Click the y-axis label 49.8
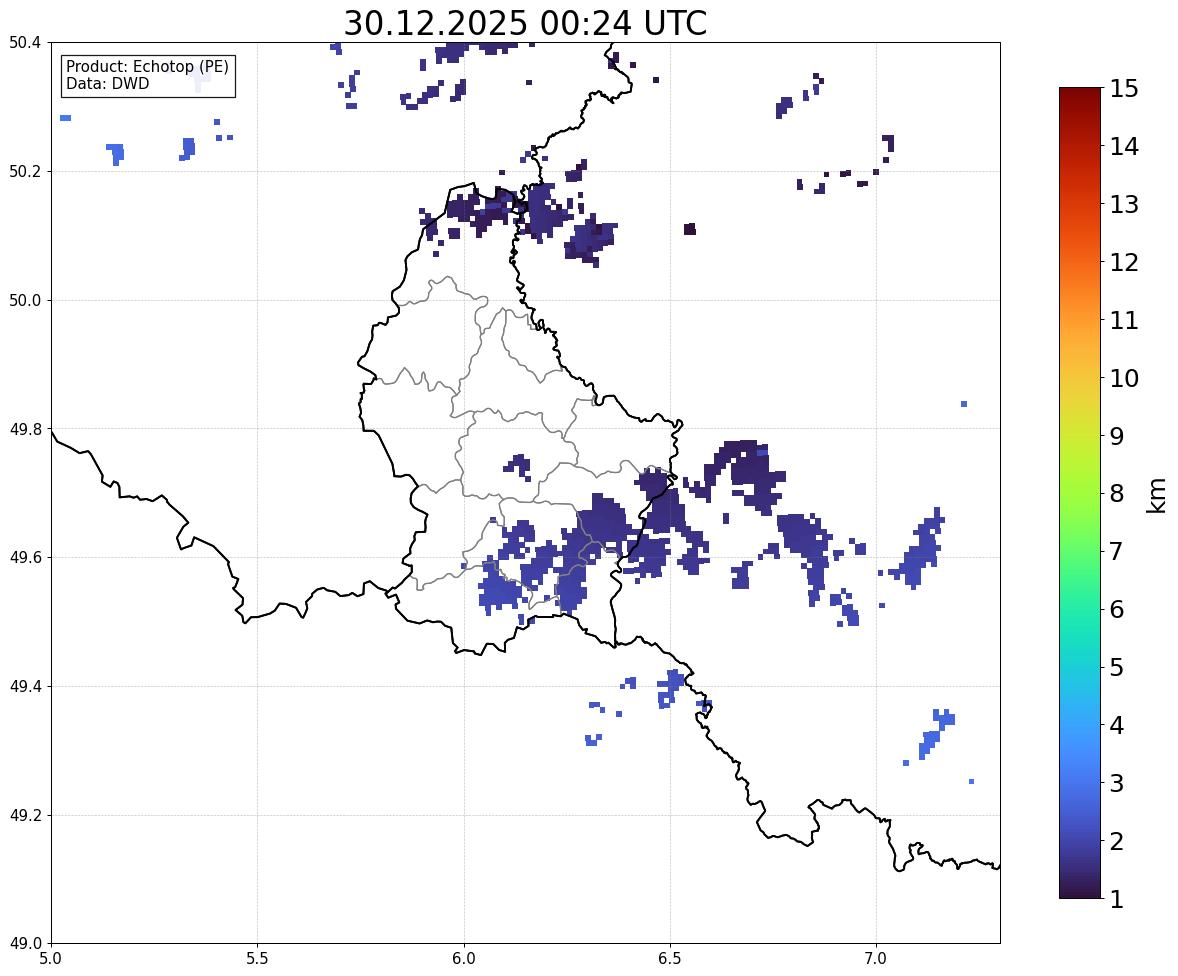Image resolution: width=1178 pixels, height=976 pixels. point(25,429)
